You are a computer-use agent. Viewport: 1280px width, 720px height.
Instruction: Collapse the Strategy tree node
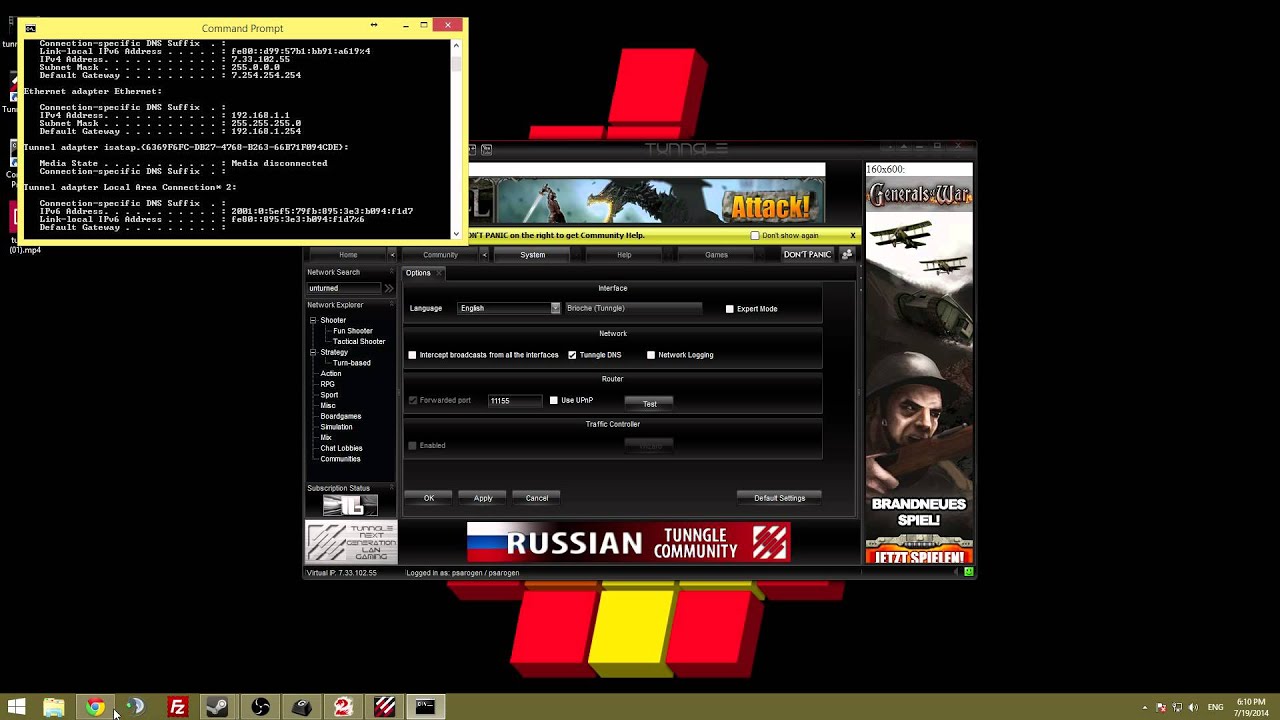(313, 352)
